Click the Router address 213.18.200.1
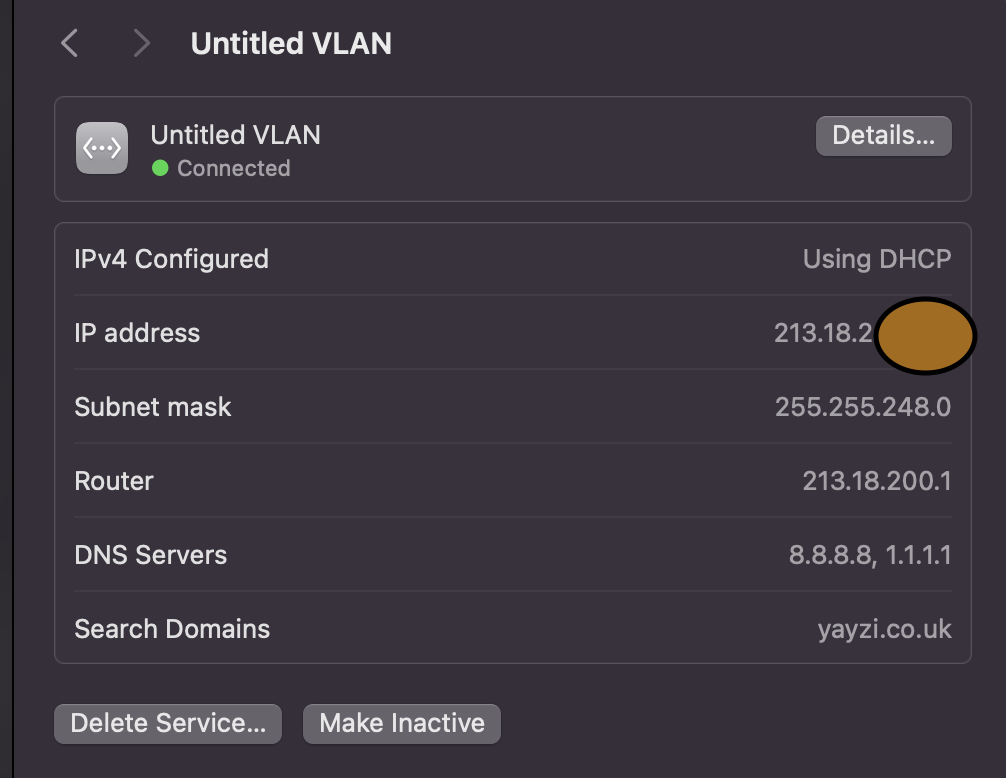1006x778 pixels. (876, 481)
